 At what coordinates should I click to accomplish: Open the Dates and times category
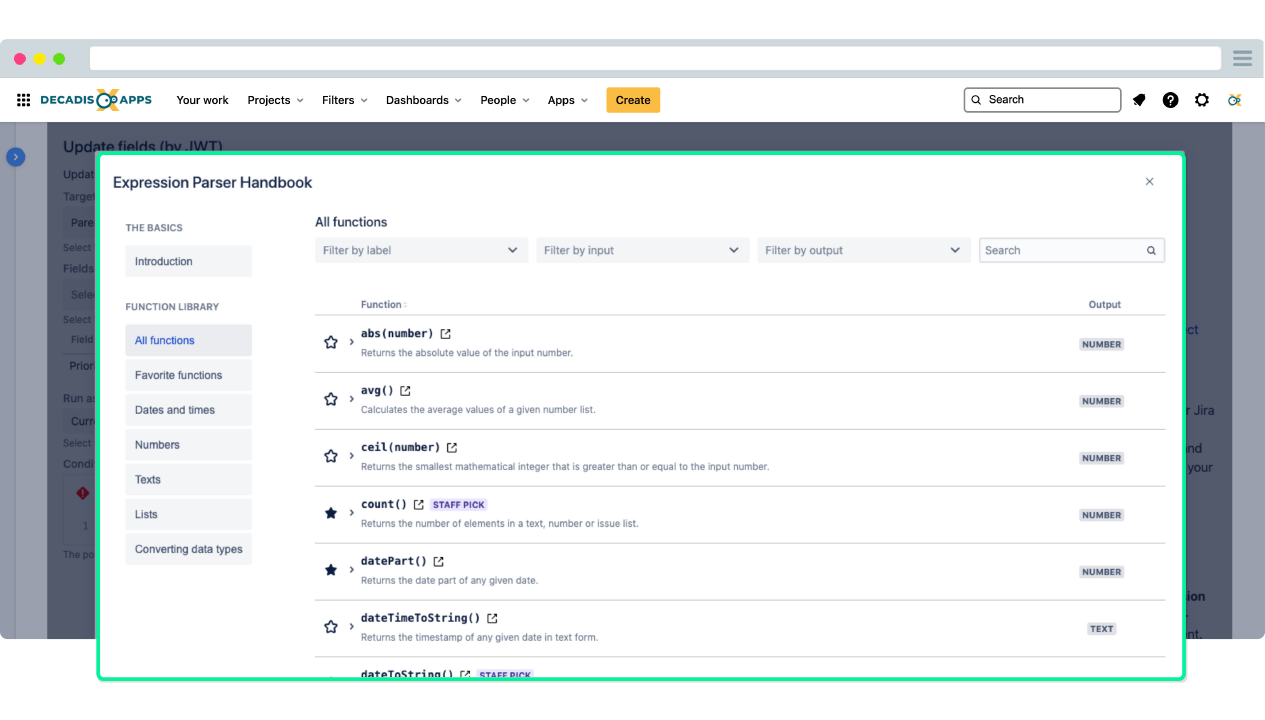pyautogui.click(x=188, y=410)
